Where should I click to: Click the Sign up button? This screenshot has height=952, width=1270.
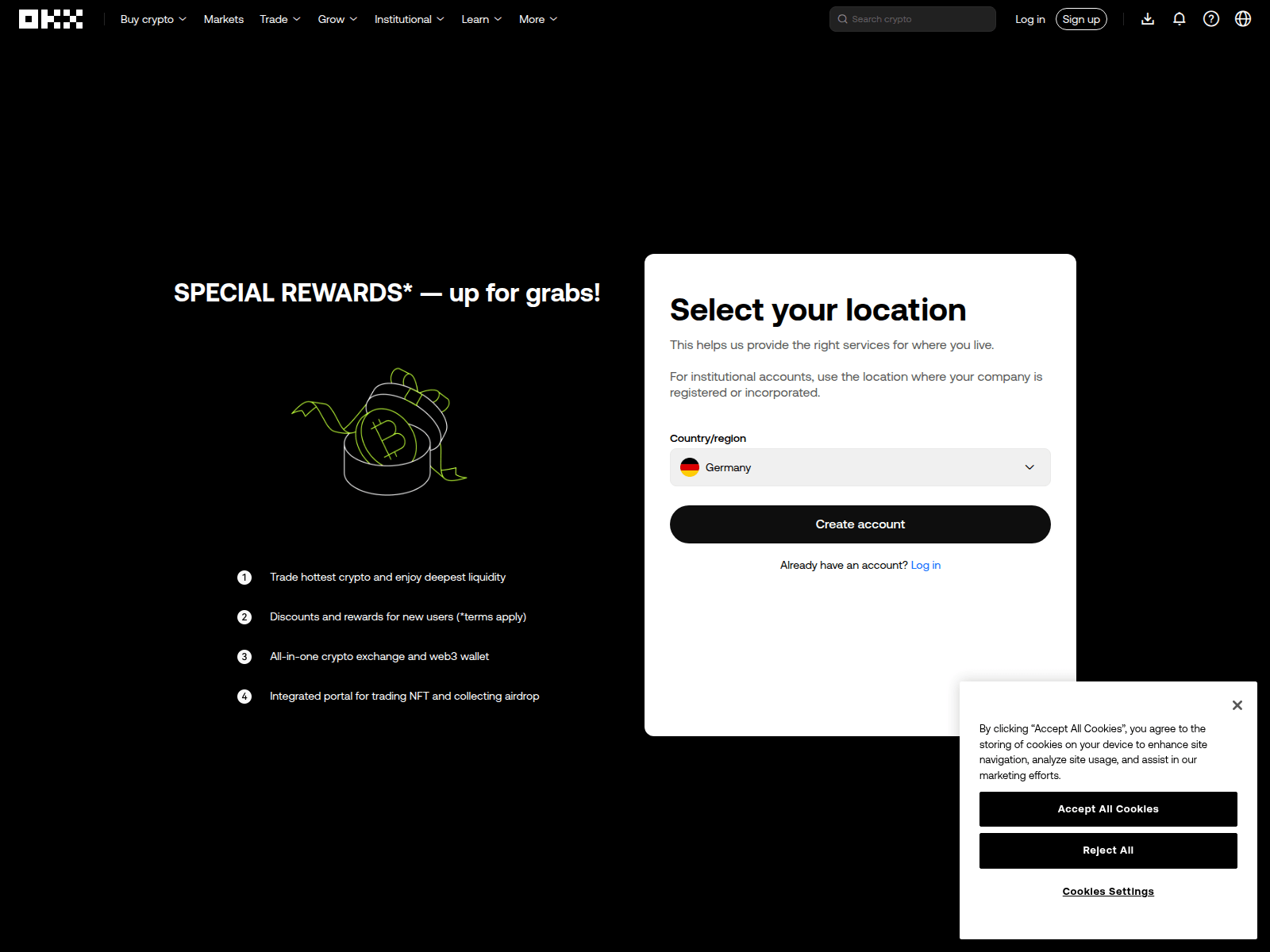(x=1081, y=19)
